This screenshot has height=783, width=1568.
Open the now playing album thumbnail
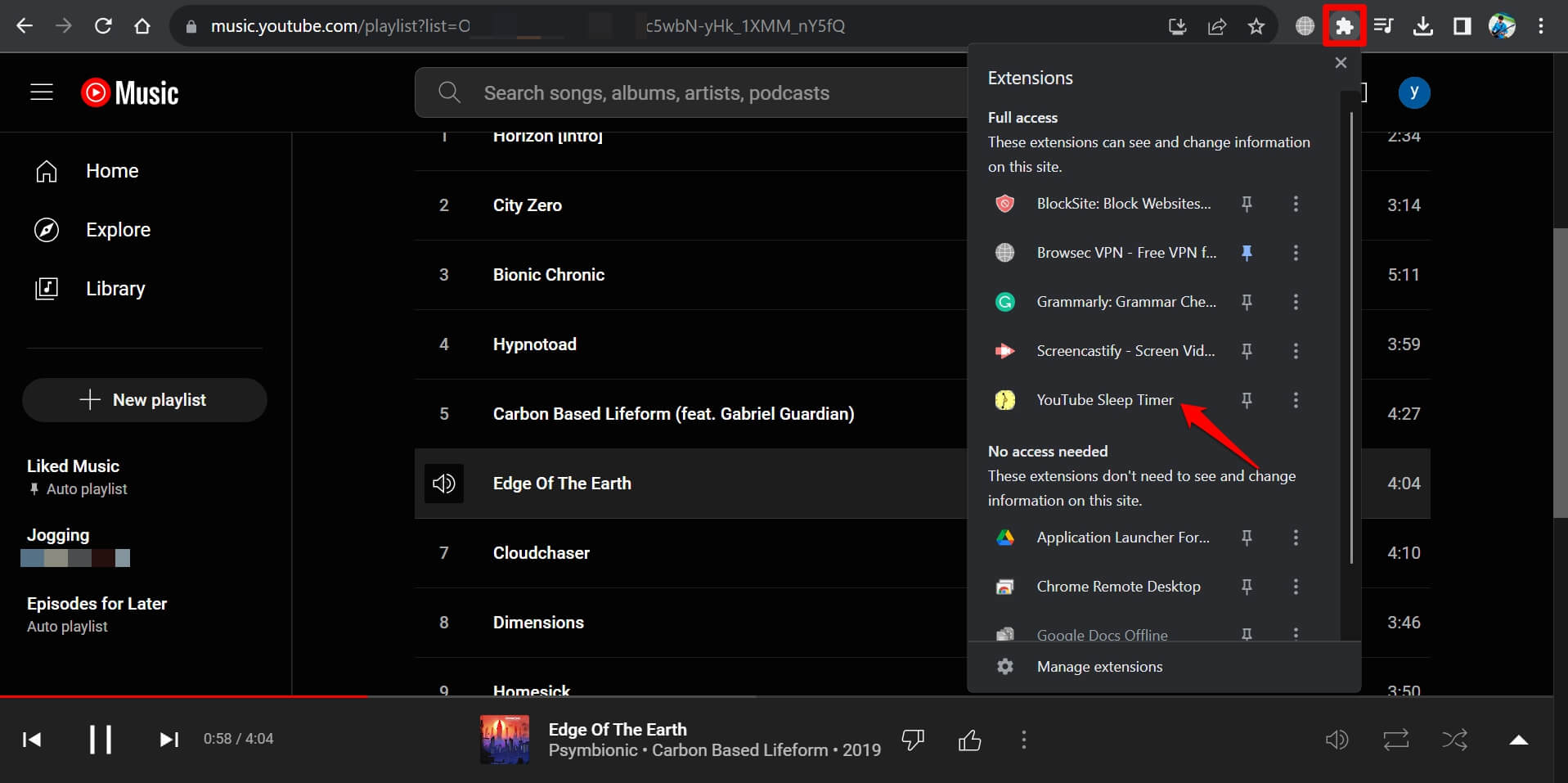pos(505,740)
